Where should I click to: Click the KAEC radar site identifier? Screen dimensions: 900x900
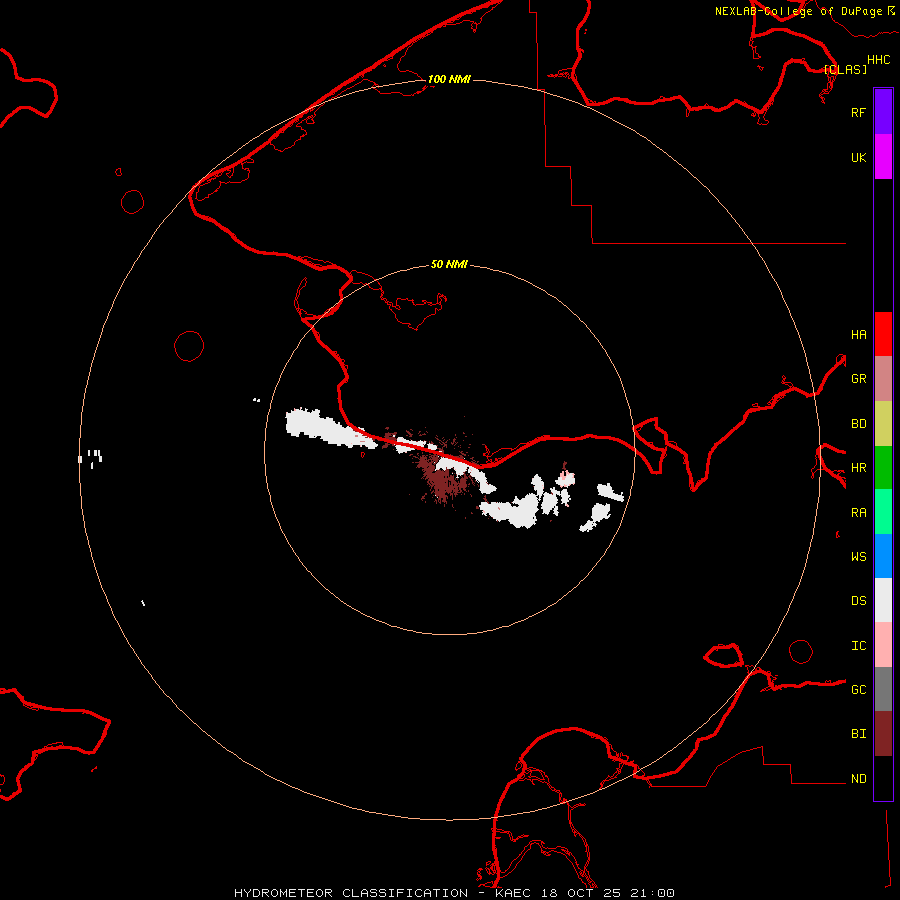point(513,893)
